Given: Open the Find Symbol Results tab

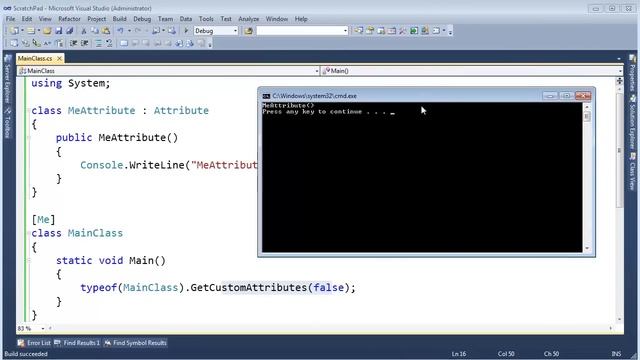Looking at the screenshot, I should click(136, 343).
